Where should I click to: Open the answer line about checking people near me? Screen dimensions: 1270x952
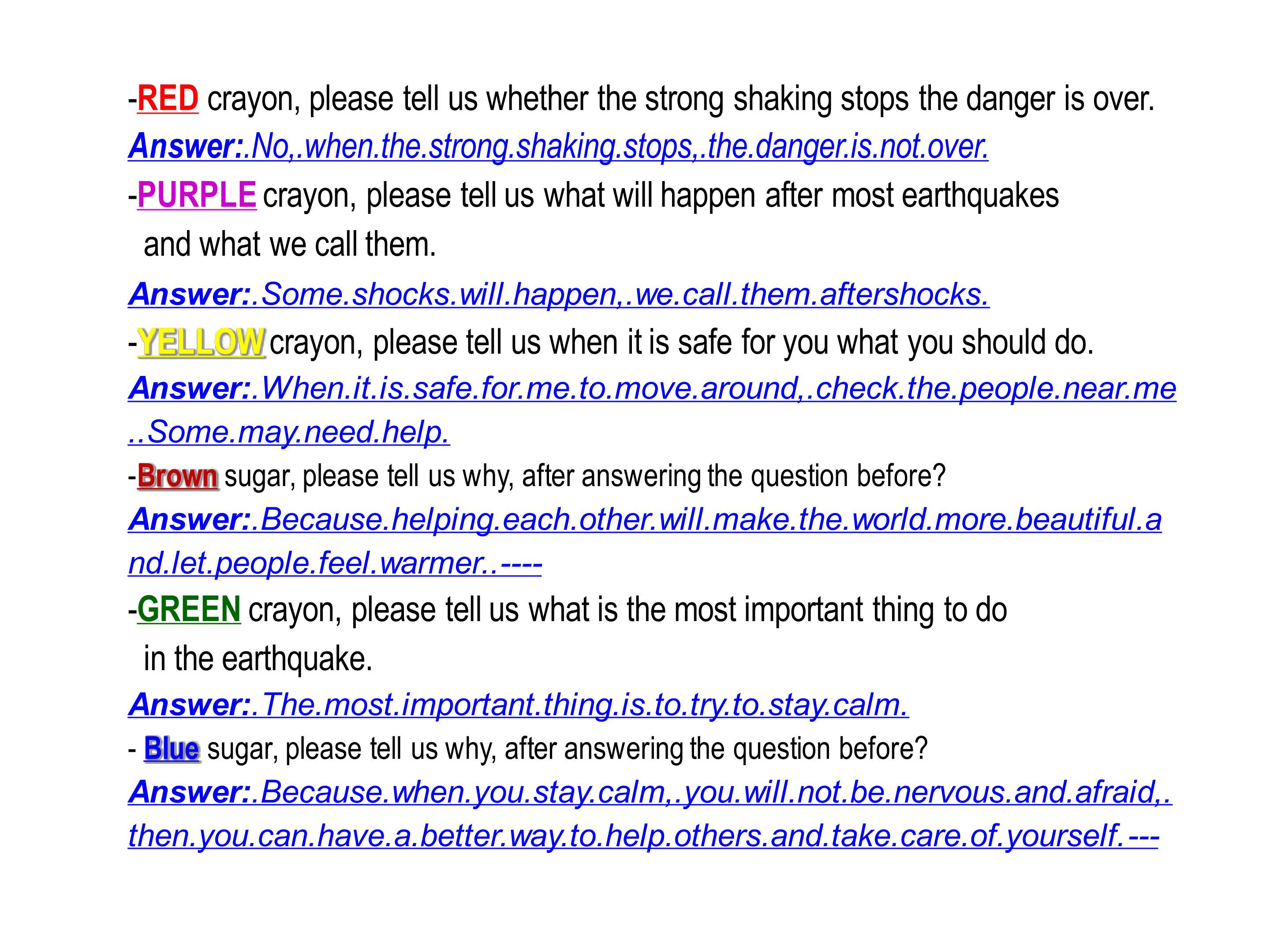click(x=652, y=389)
